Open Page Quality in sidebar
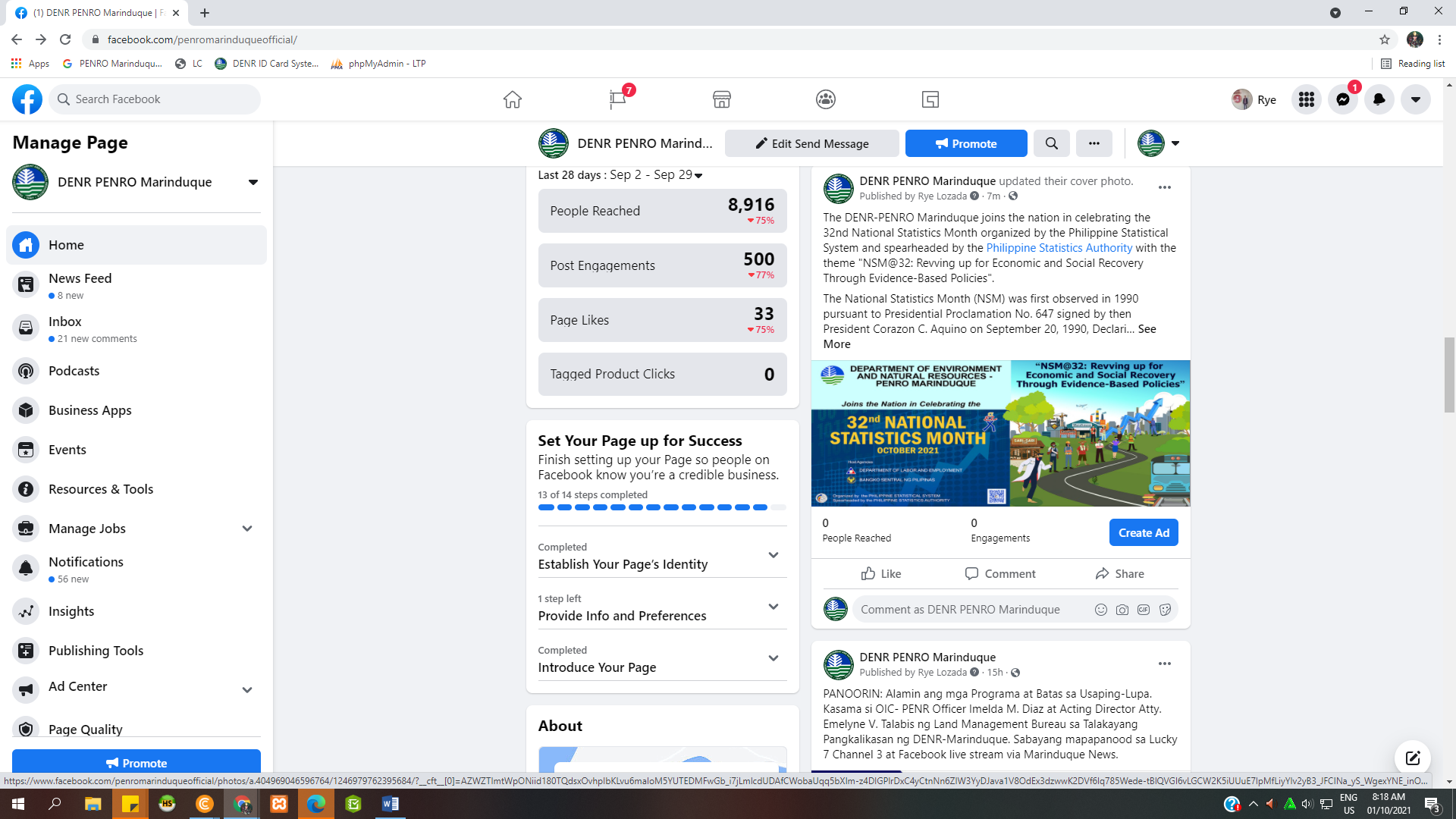 [x=136, y=728]
